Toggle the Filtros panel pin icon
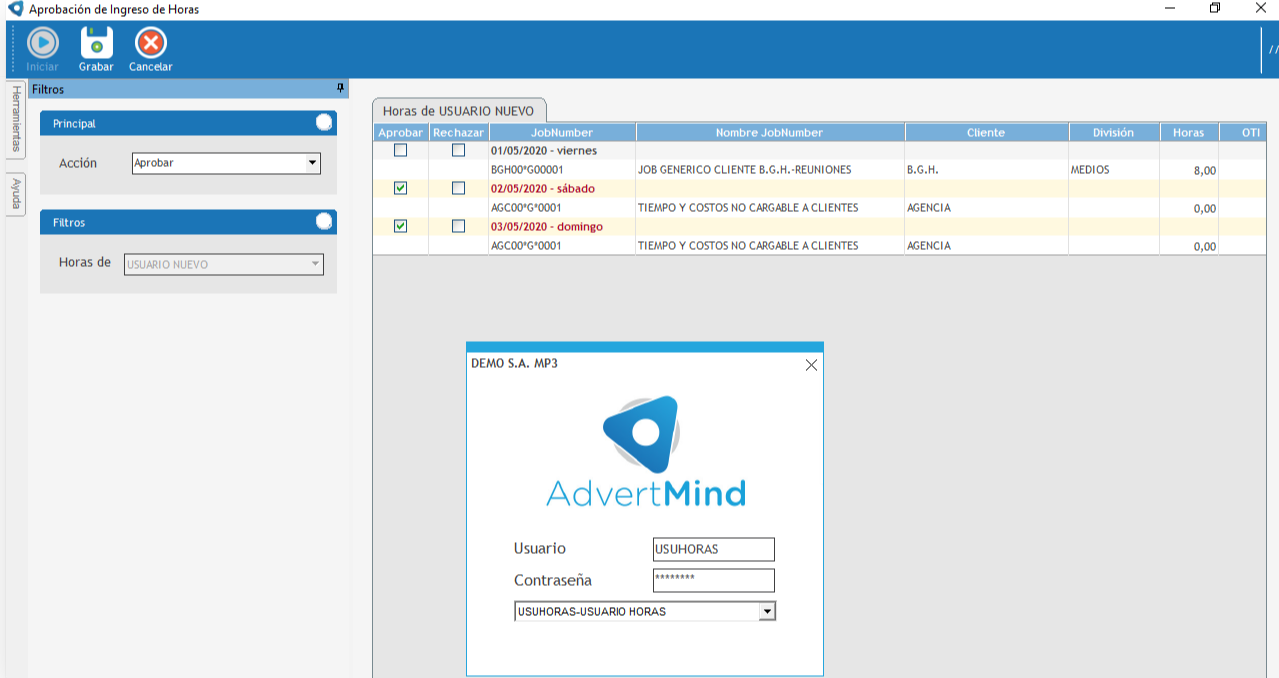The width and height of the screenshot is (1279, 678). [x=340, y=89]
